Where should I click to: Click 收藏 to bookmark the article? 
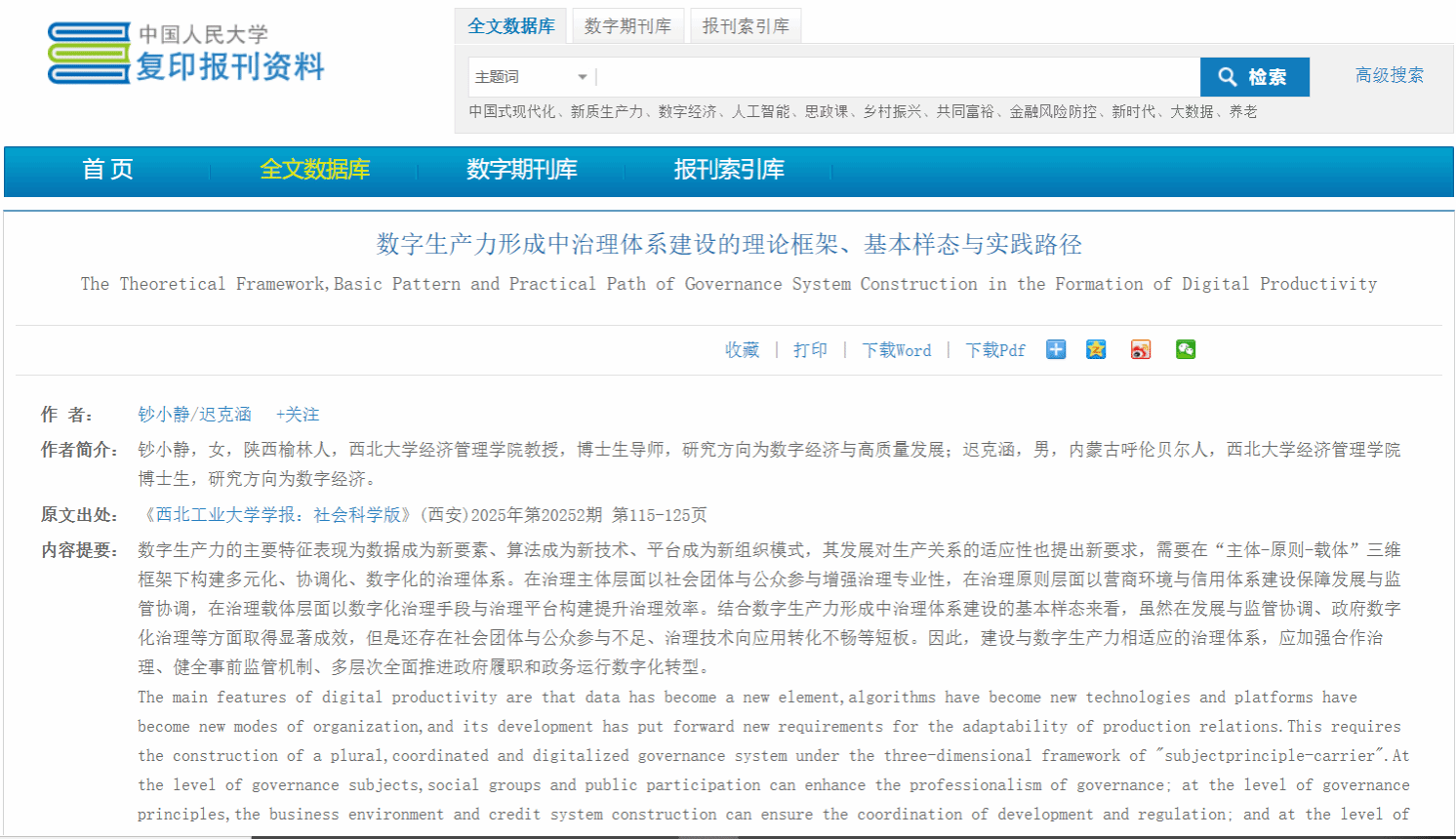point(742,350)
